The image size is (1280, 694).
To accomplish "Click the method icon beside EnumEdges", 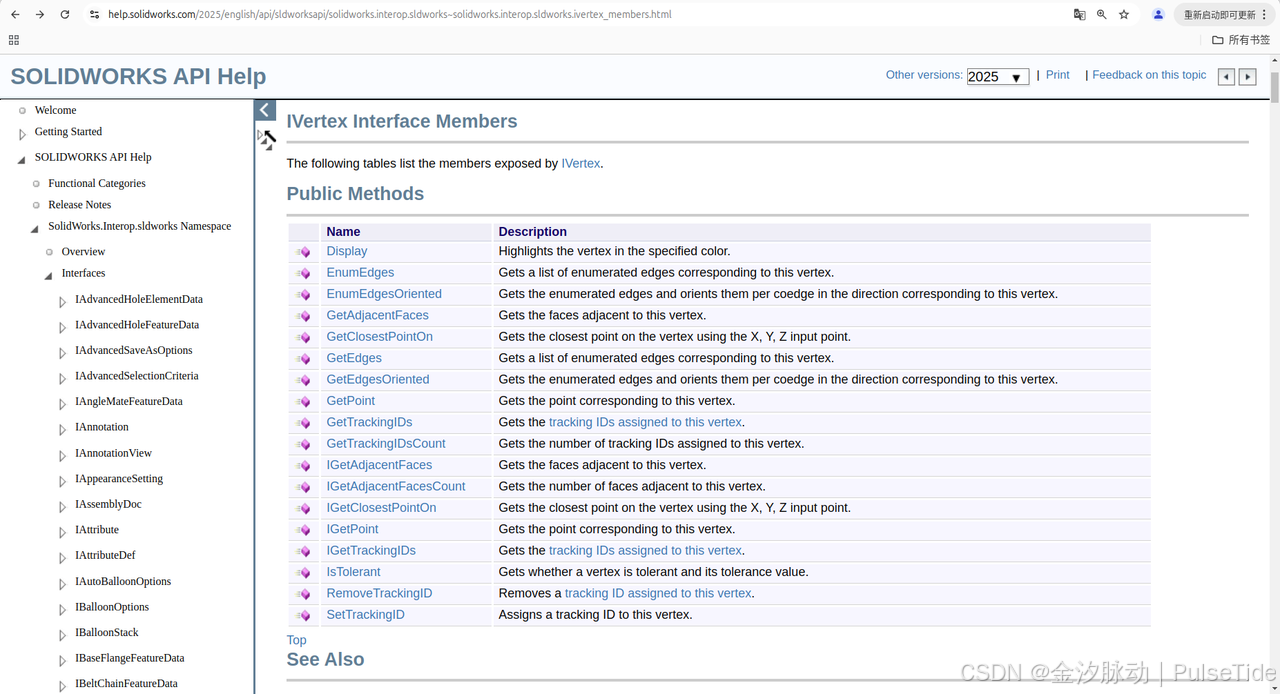I will (303, 273).
